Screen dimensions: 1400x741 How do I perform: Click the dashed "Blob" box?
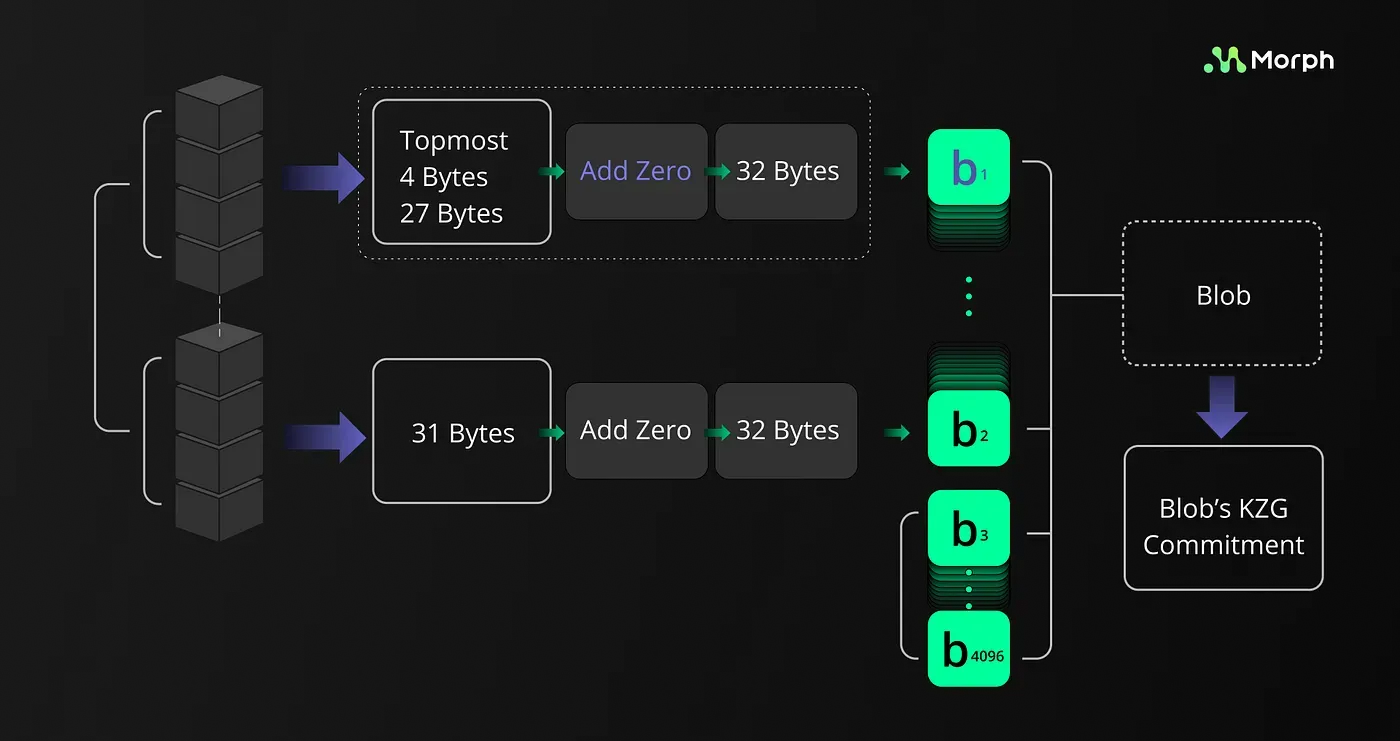(1222, 295)
